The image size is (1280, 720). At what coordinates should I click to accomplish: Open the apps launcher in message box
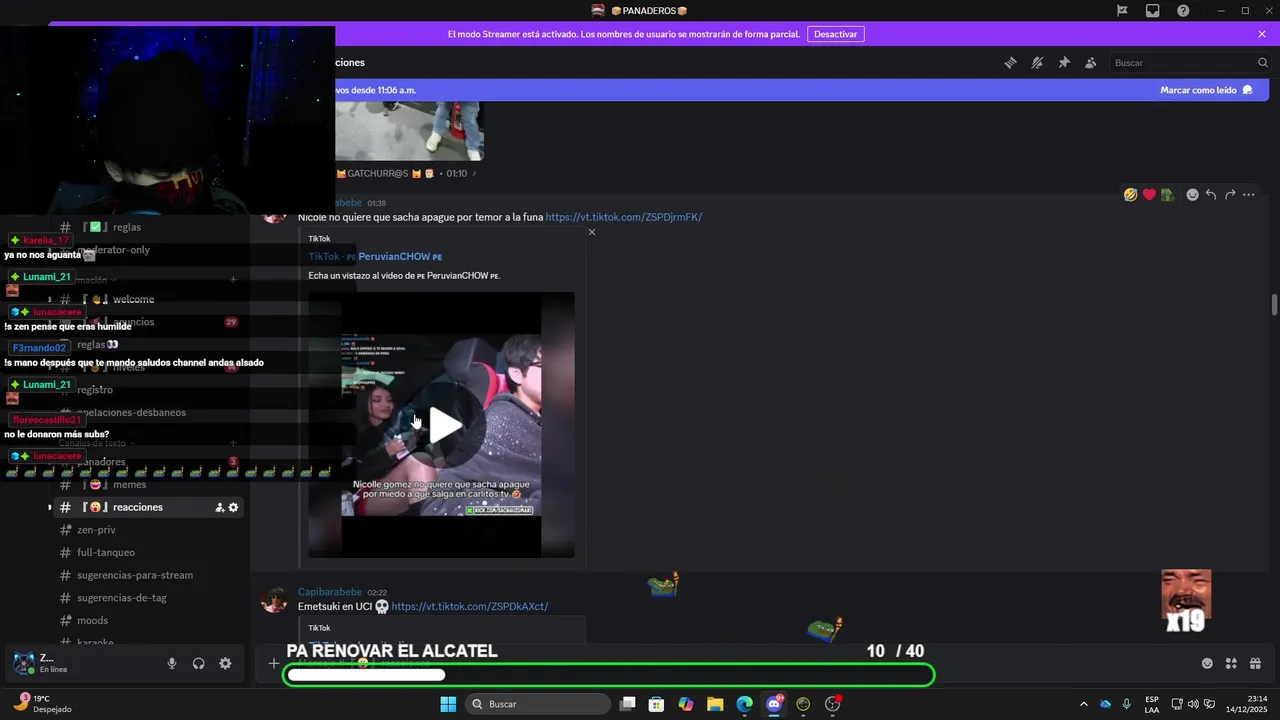(1231, 664)
